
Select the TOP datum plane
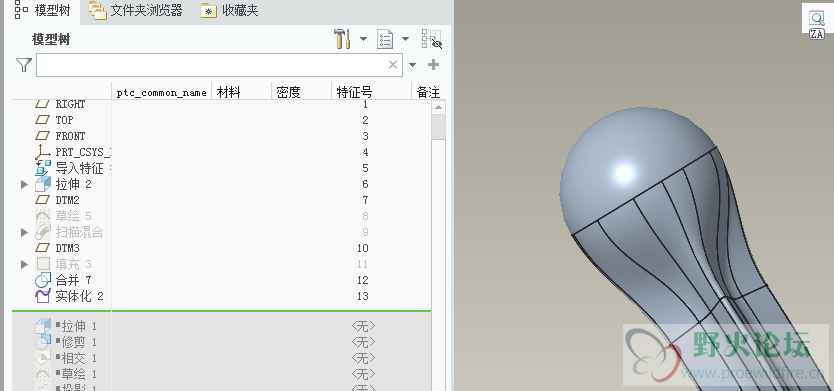point(64,120)
